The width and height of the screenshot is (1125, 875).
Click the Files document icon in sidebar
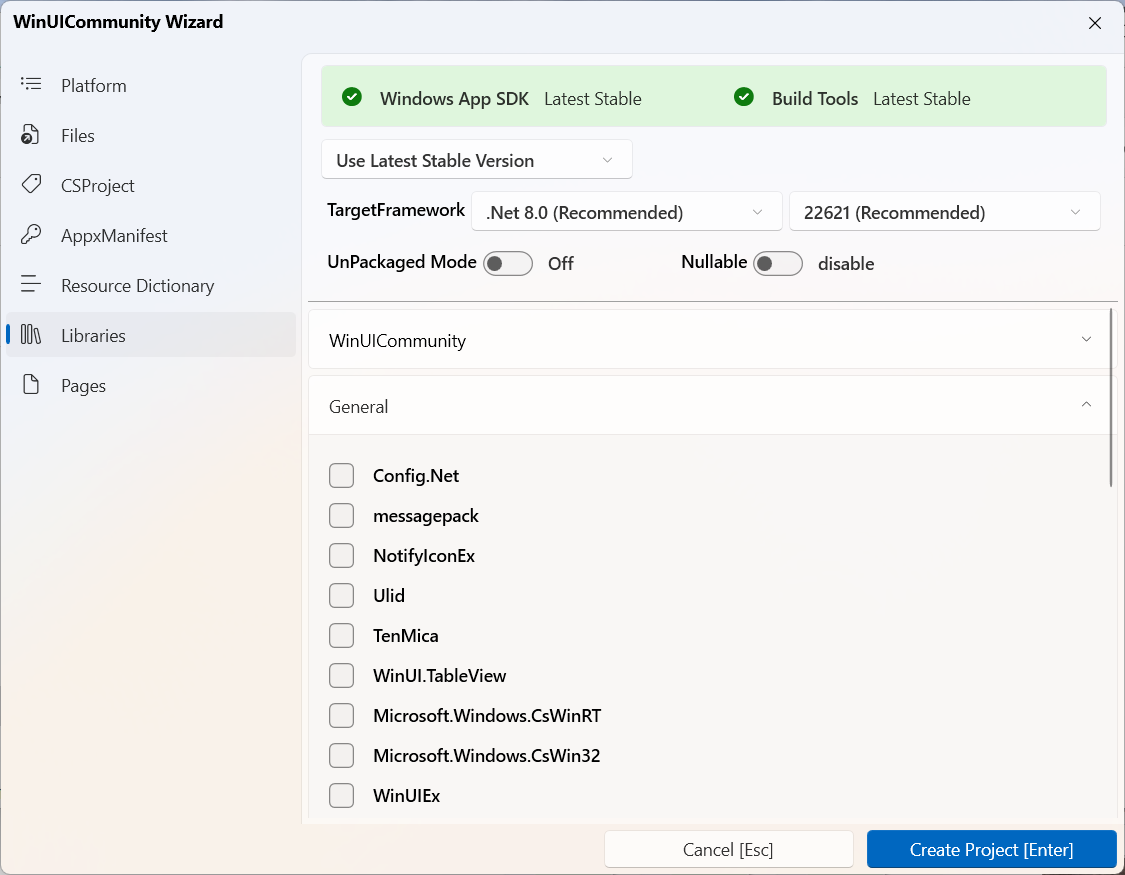(31, 135)
